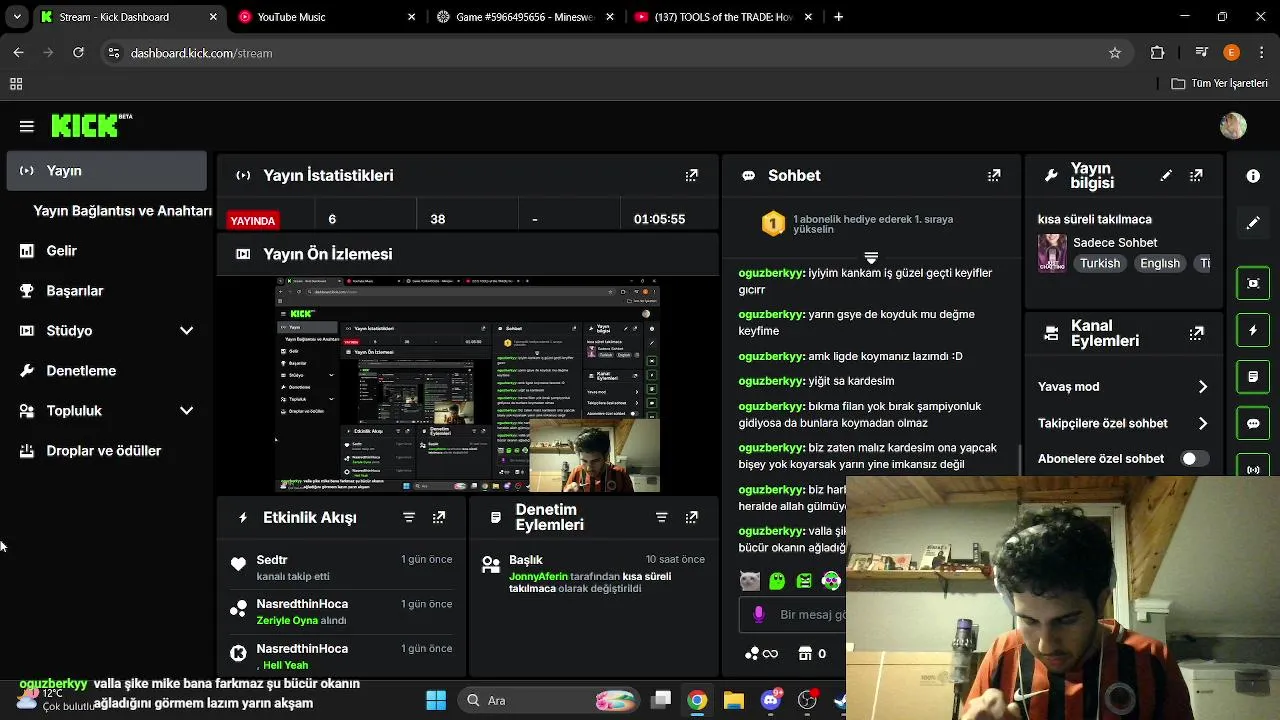Click the stream preview video

point(468,385)
